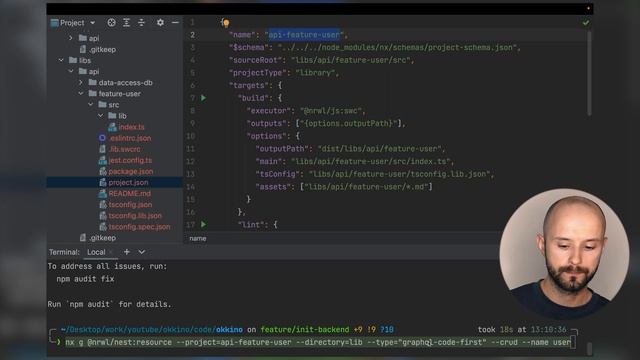
Task: Click the okkino path segment in the prompt
Action: click(x=229, y=329)
